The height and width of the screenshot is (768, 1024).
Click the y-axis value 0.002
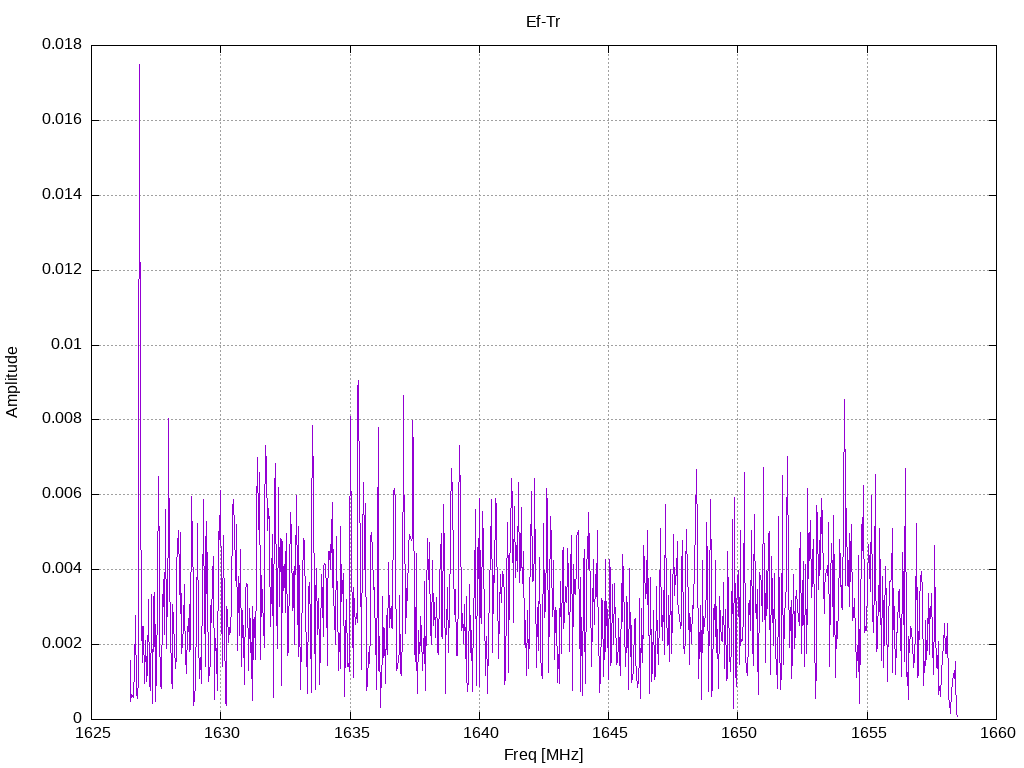[x=62, y=644]
